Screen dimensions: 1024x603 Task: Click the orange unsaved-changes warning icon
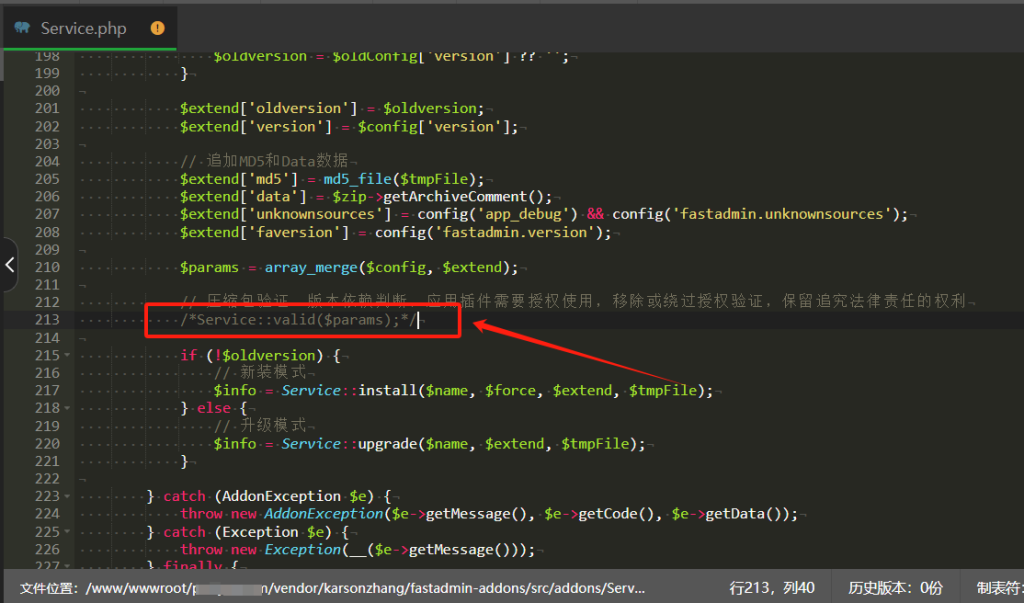[x=157, y=28]
